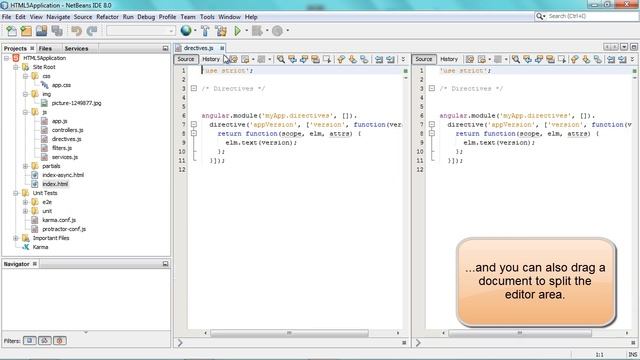This screenshot has width=640, height=360.
Task: Click the Undo toolbar icon
Action: [76, 31]
